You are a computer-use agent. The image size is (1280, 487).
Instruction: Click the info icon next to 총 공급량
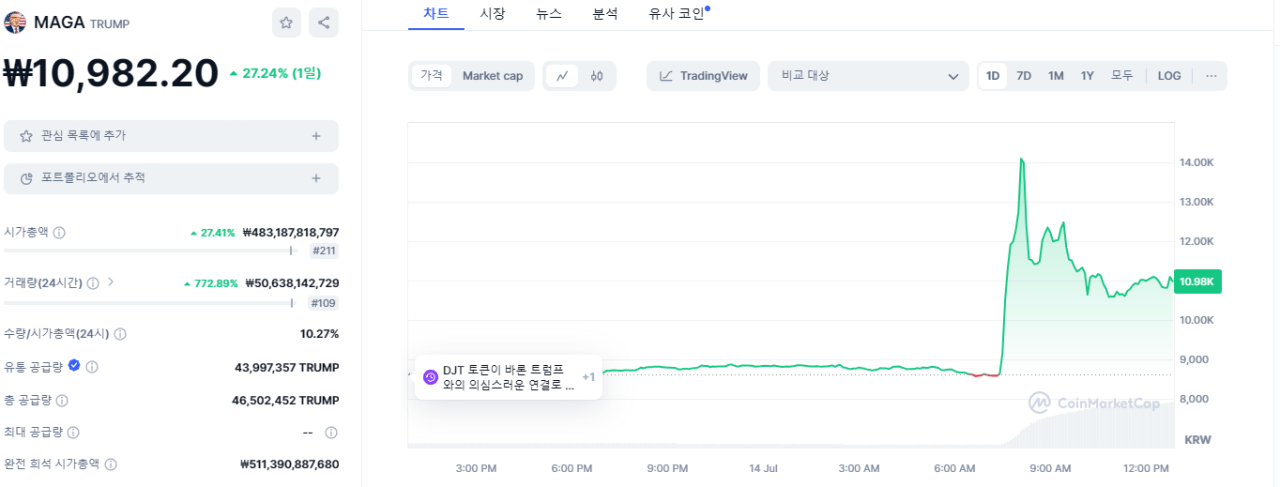62,400
